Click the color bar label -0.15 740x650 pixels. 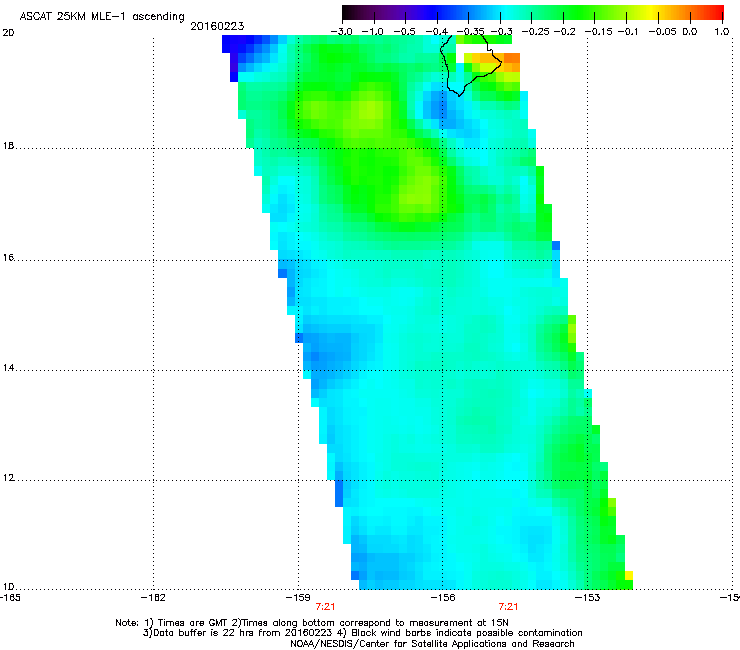(x=598, y=32)
